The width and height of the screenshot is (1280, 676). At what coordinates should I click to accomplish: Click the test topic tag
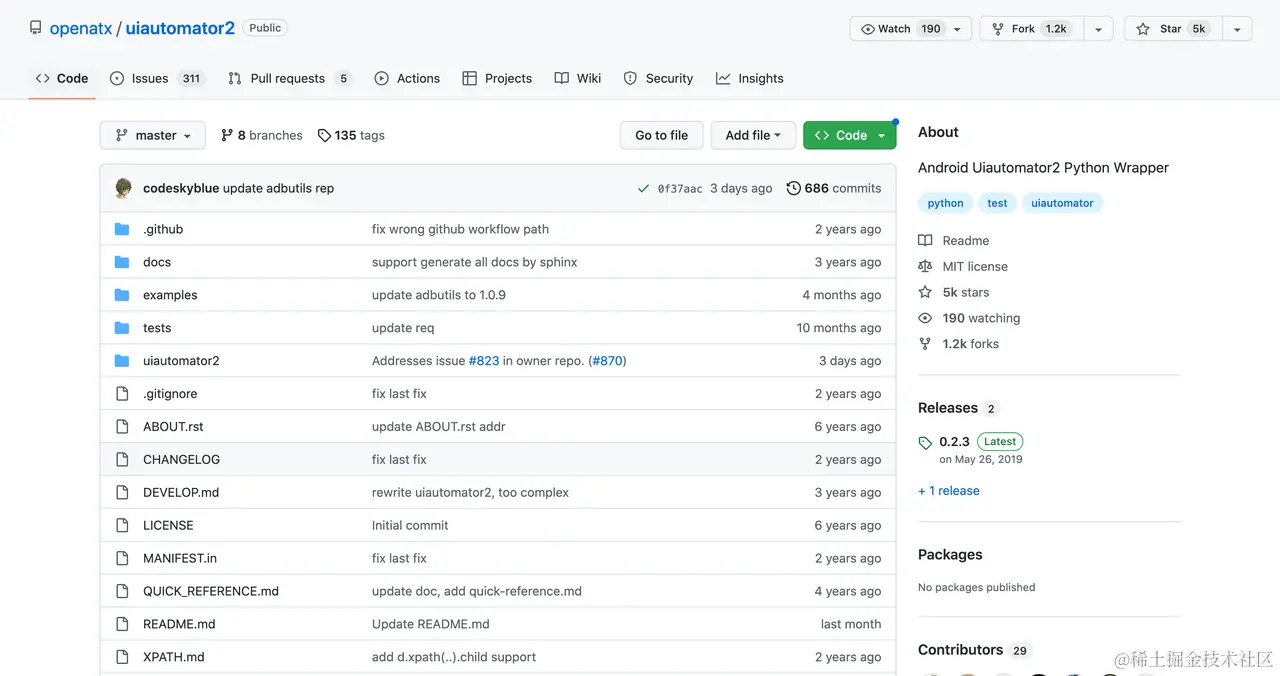point(997,203)
